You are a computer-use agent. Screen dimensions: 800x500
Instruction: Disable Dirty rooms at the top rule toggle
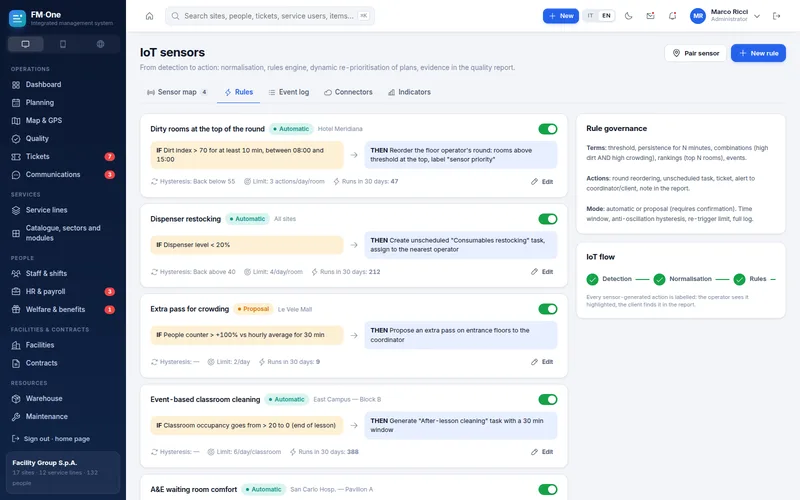coord(547,129)
